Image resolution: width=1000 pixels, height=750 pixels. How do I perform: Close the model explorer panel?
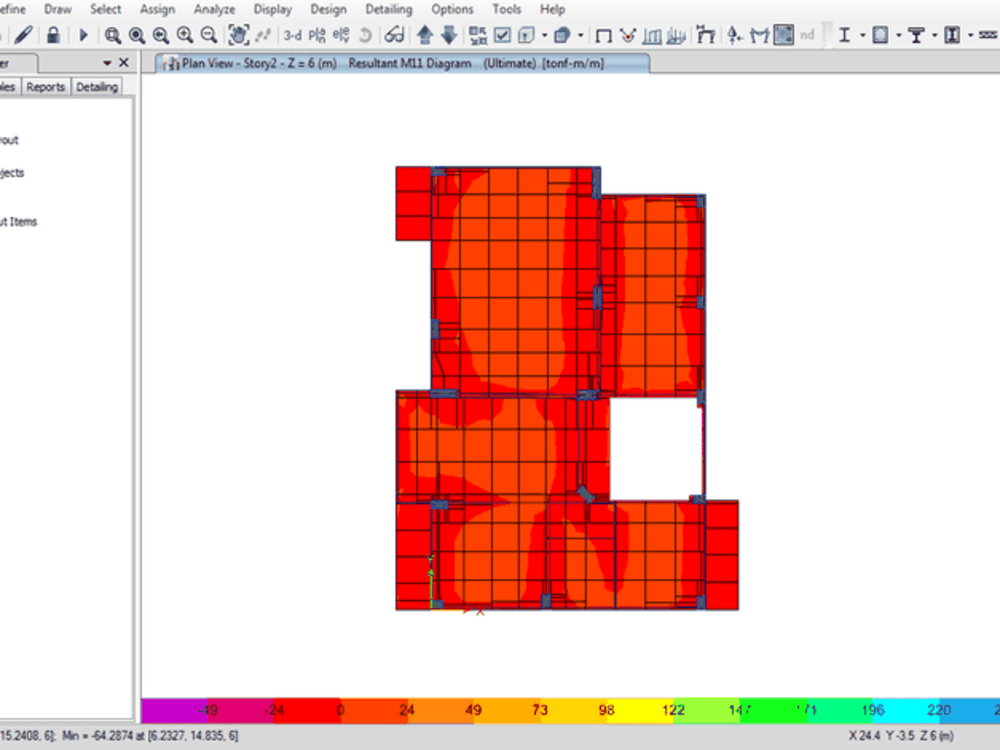124,62
